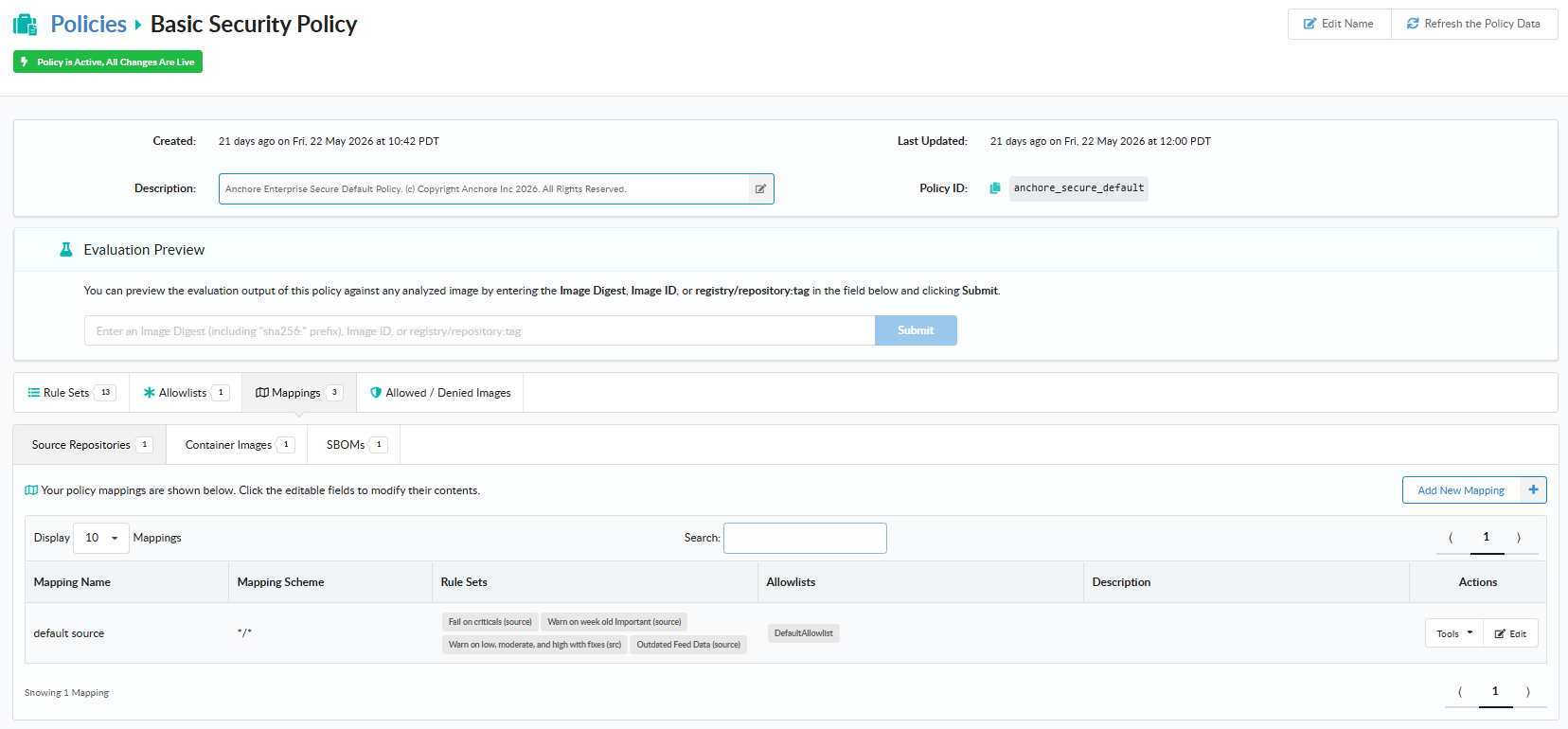Go to previous page in bottom pagination
The width and height of the screenshot is (1568, 729).
pos(1460,692)
